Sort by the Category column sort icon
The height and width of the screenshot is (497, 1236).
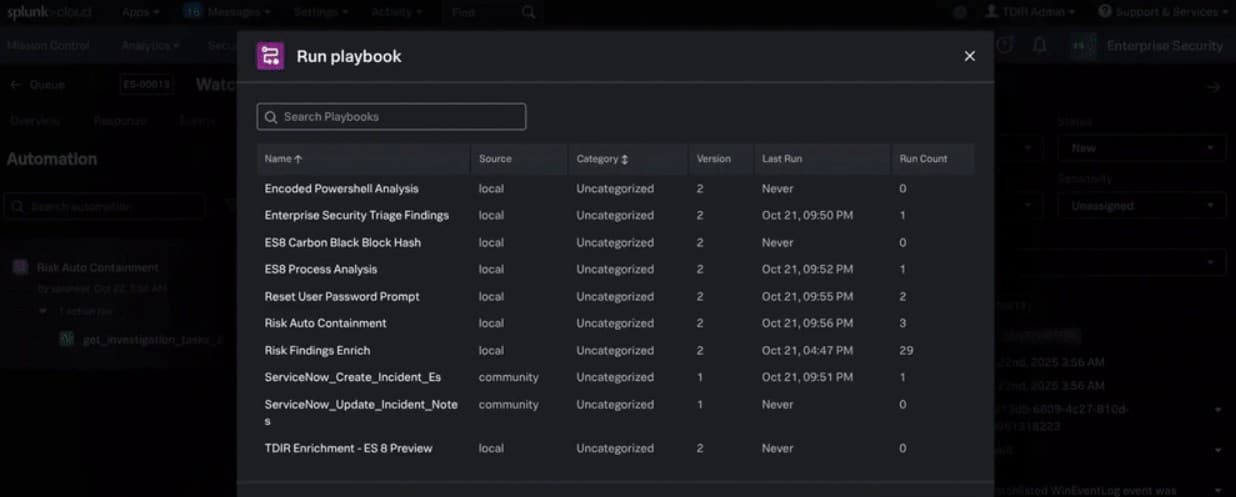click(x=624, y=159)
